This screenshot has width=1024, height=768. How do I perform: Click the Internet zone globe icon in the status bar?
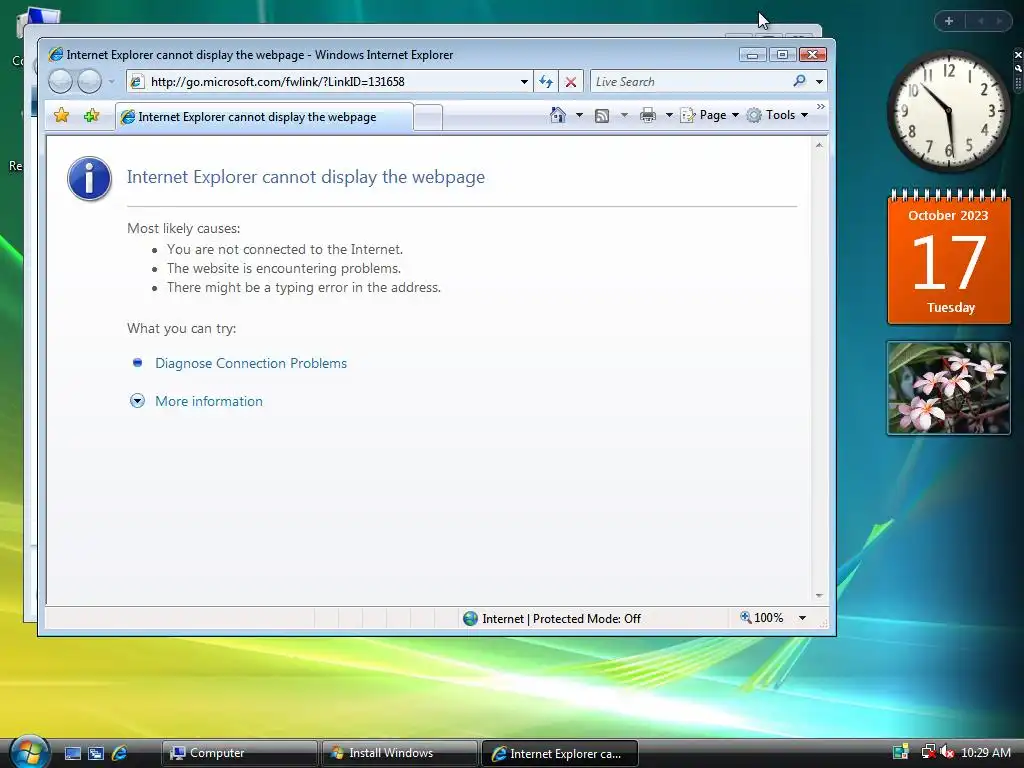click(470, 618)
